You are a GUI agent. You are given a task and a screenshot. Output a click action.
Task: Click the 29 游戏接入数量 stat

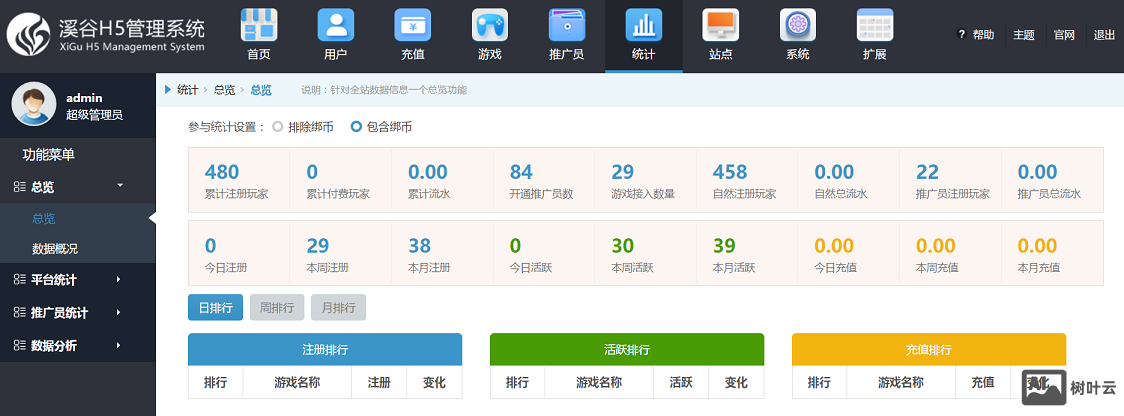click(646, 180)
